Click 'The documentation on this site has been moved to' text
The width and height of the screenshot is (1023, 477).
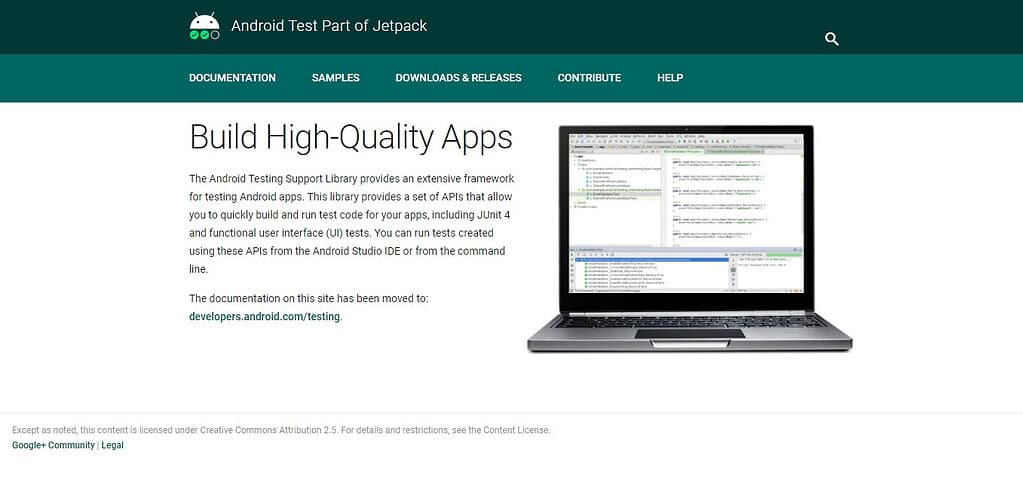tap(309, 298)
